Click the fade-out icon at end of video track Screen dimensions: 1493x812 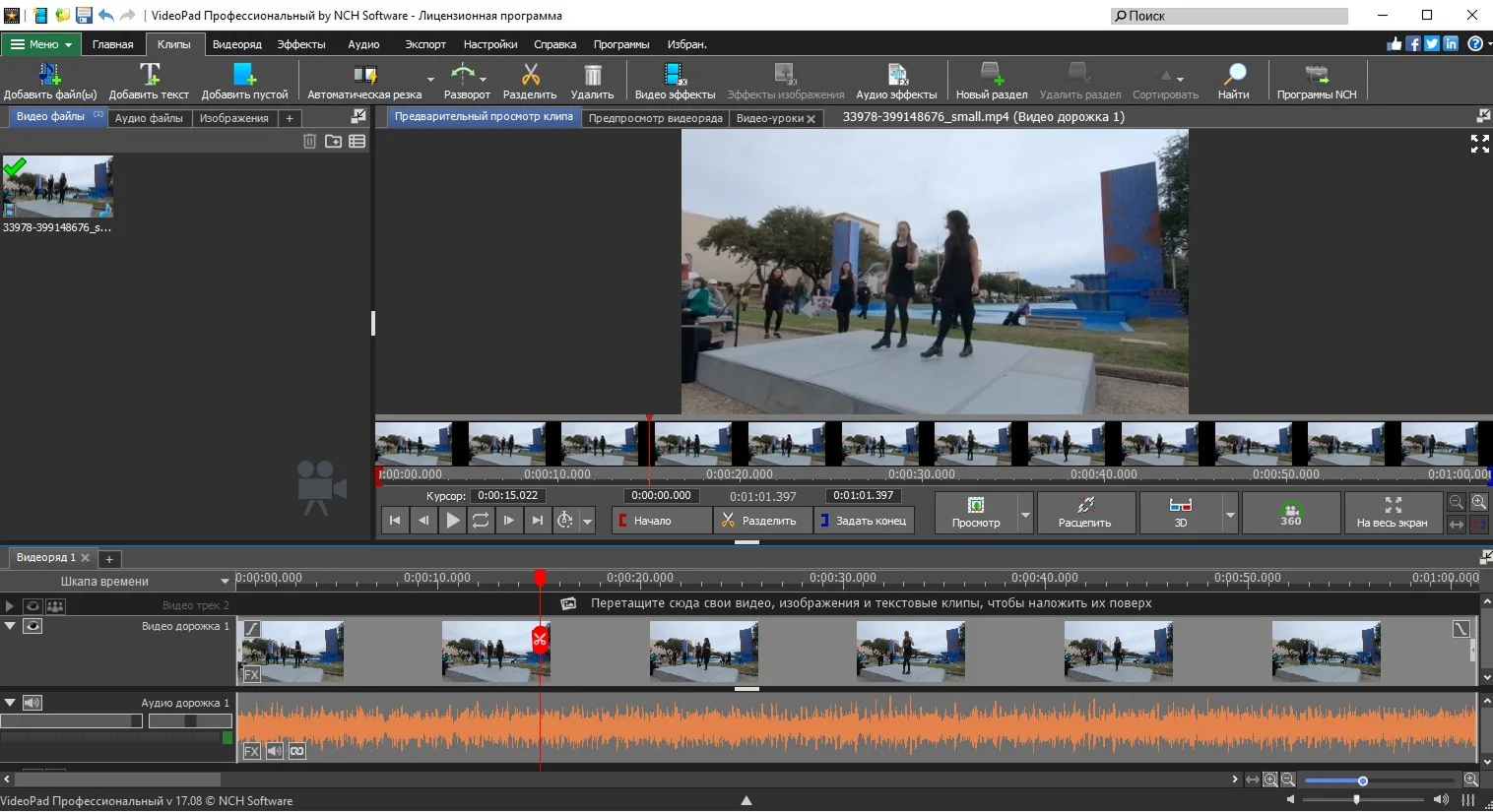[1461, 628]
